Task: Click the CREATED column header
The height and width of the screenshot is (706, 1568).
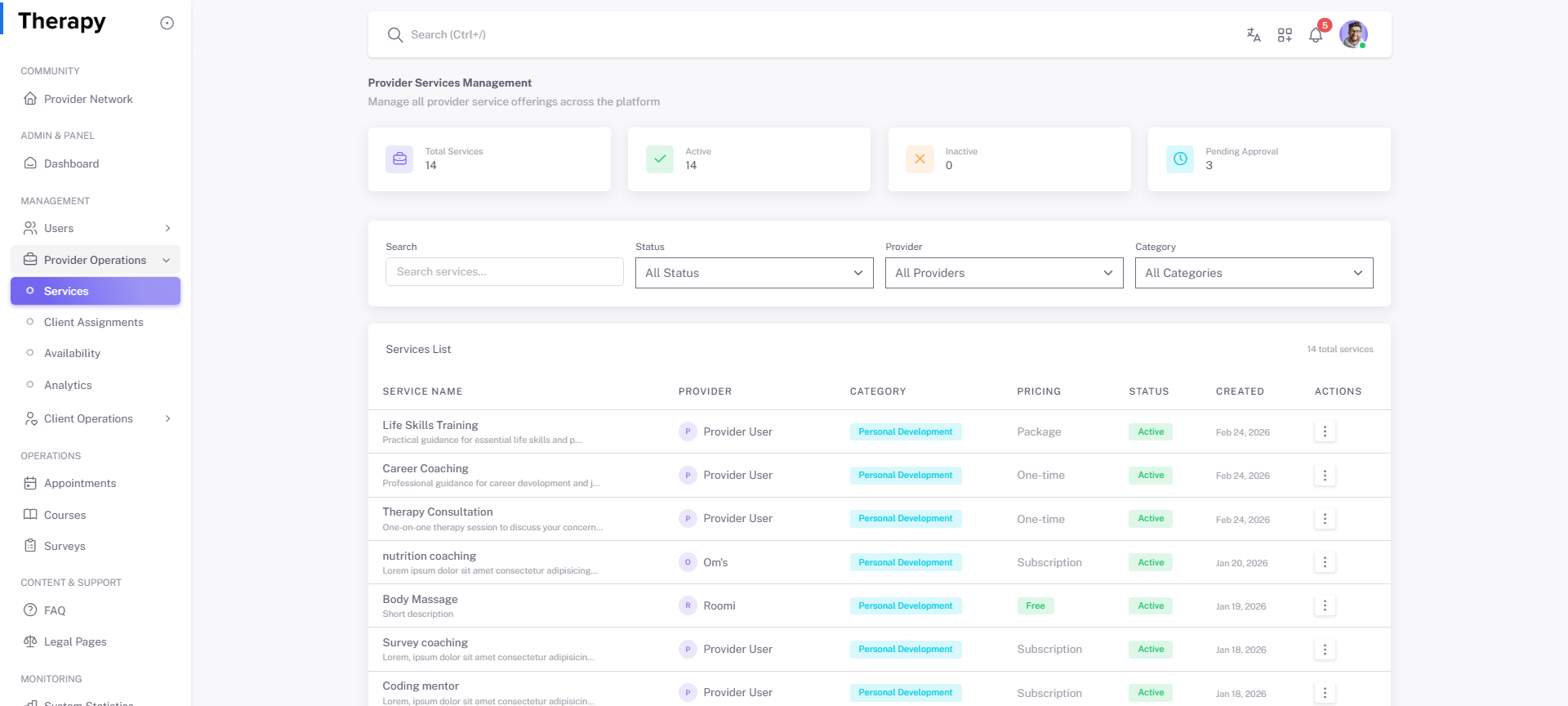Action: coord(1240,391)
